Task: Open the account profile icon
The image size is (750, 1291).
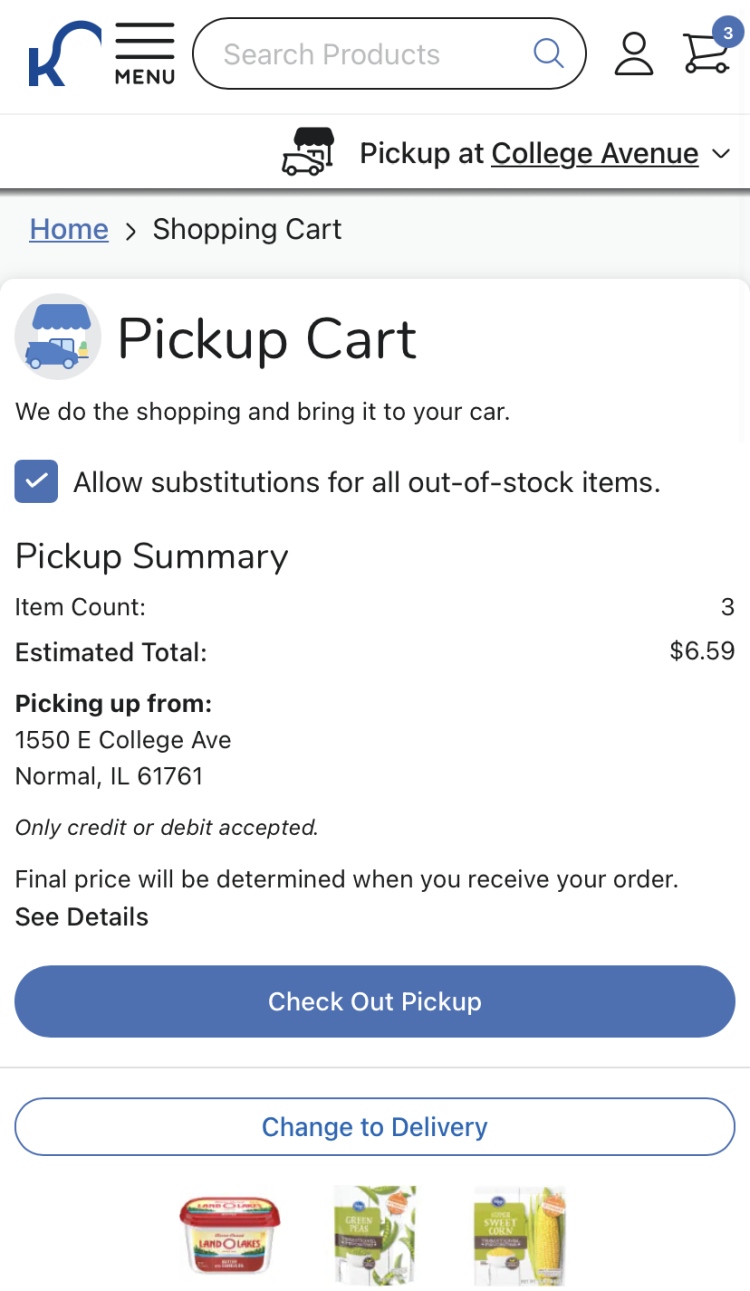Action: point(633,54)
